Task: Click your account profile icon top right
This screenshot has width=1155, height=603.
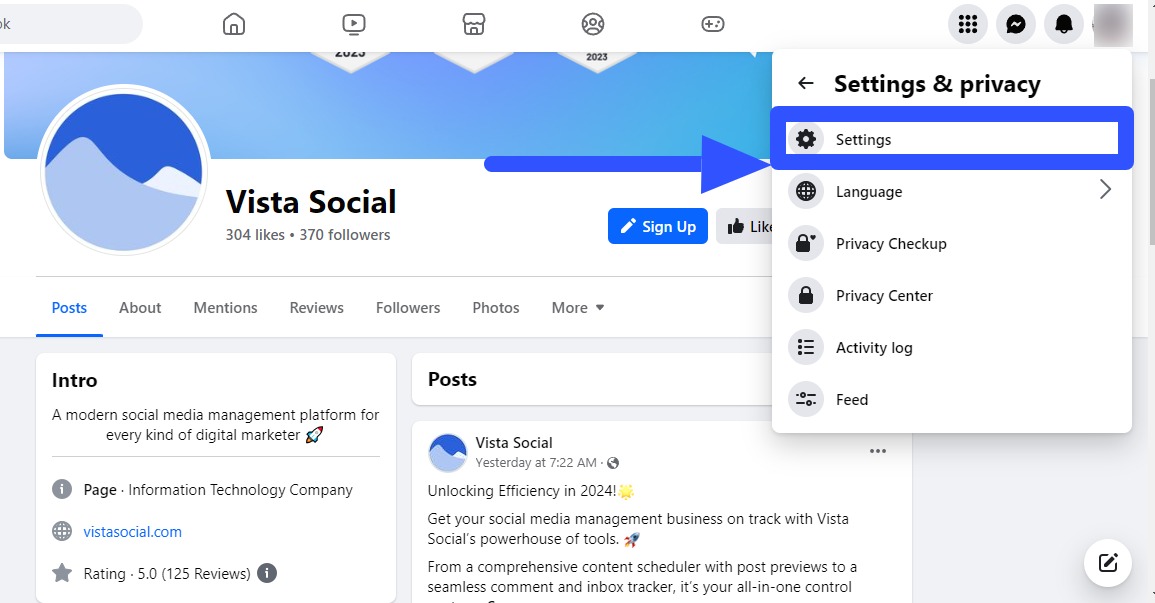Action: coord(1112,24)
